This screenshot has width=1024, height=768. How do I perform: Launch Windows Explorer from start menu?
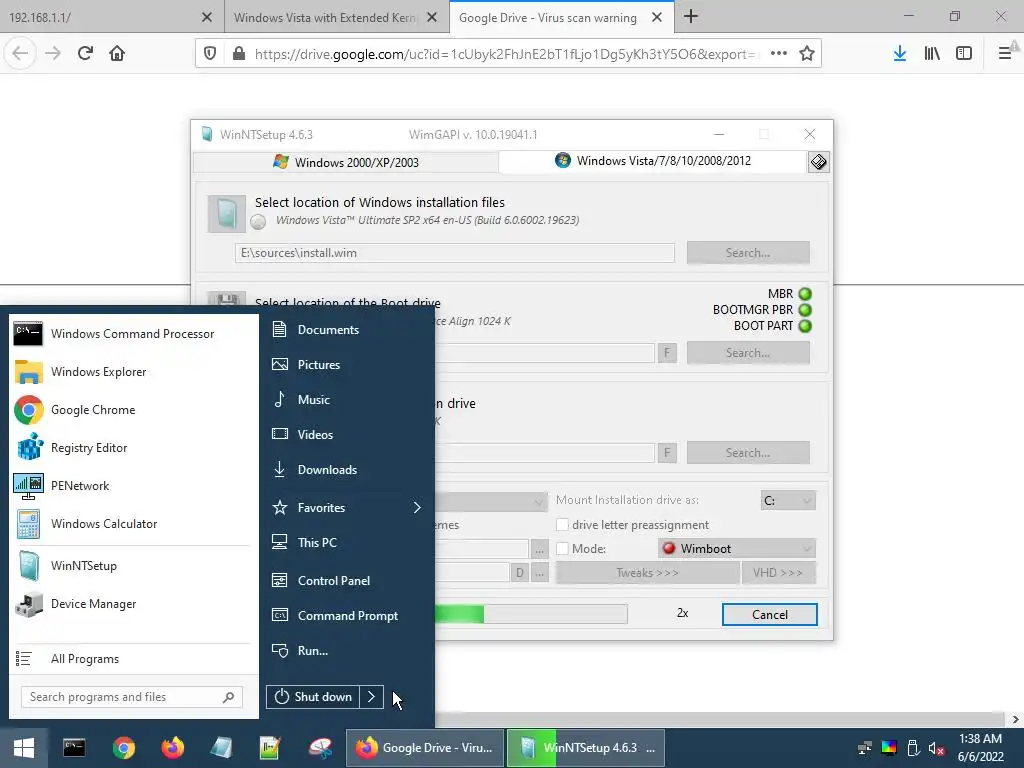(131, 372)
